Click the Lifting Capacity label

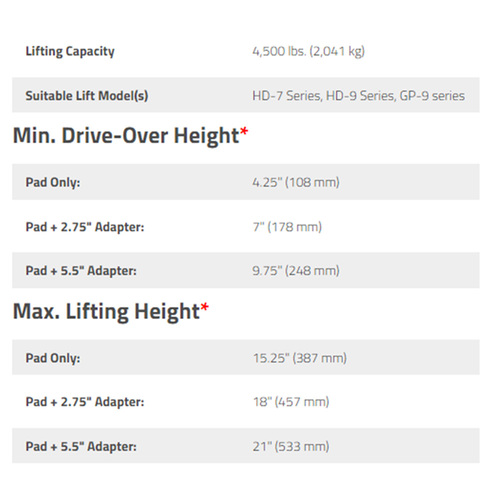click(x=70, y=51)
